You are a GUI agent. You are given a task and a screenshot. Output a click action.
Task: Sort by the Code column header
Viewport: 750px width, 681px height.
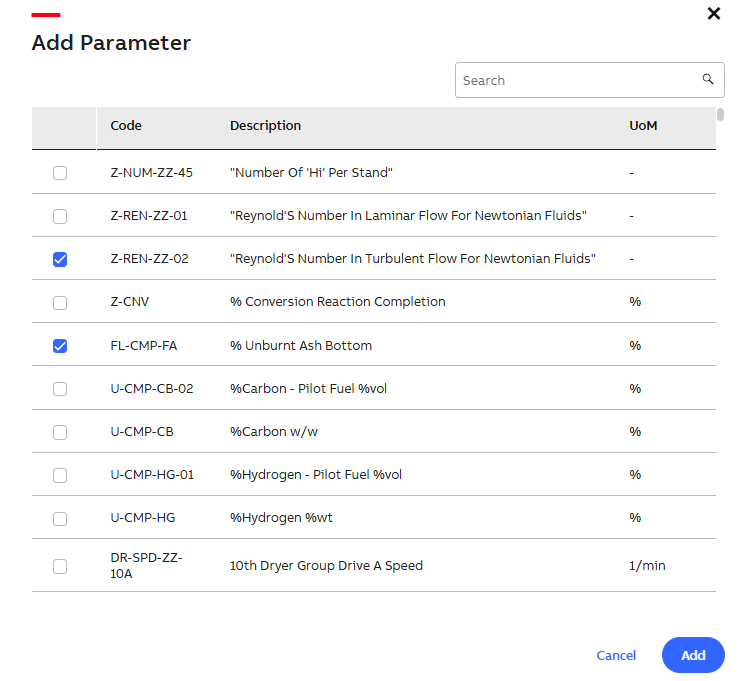(x=126, y=126)
